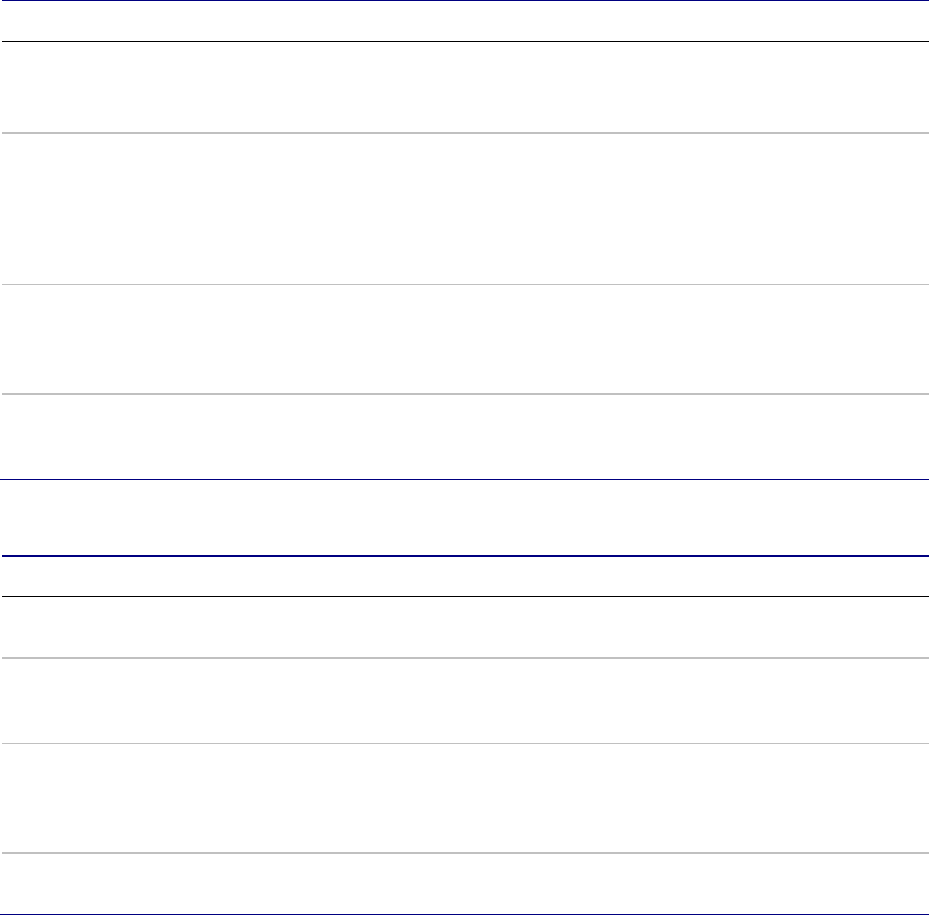Click the black bottom border of the upper table

464,480
